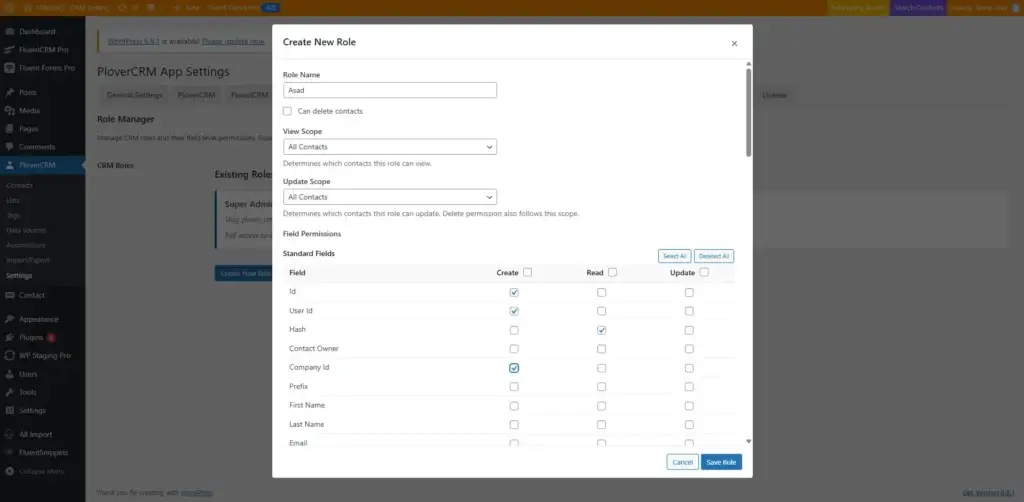This screenshot has width=1024, height=502.
Task: Open the Automations submenu item
Action: point(26,245)
